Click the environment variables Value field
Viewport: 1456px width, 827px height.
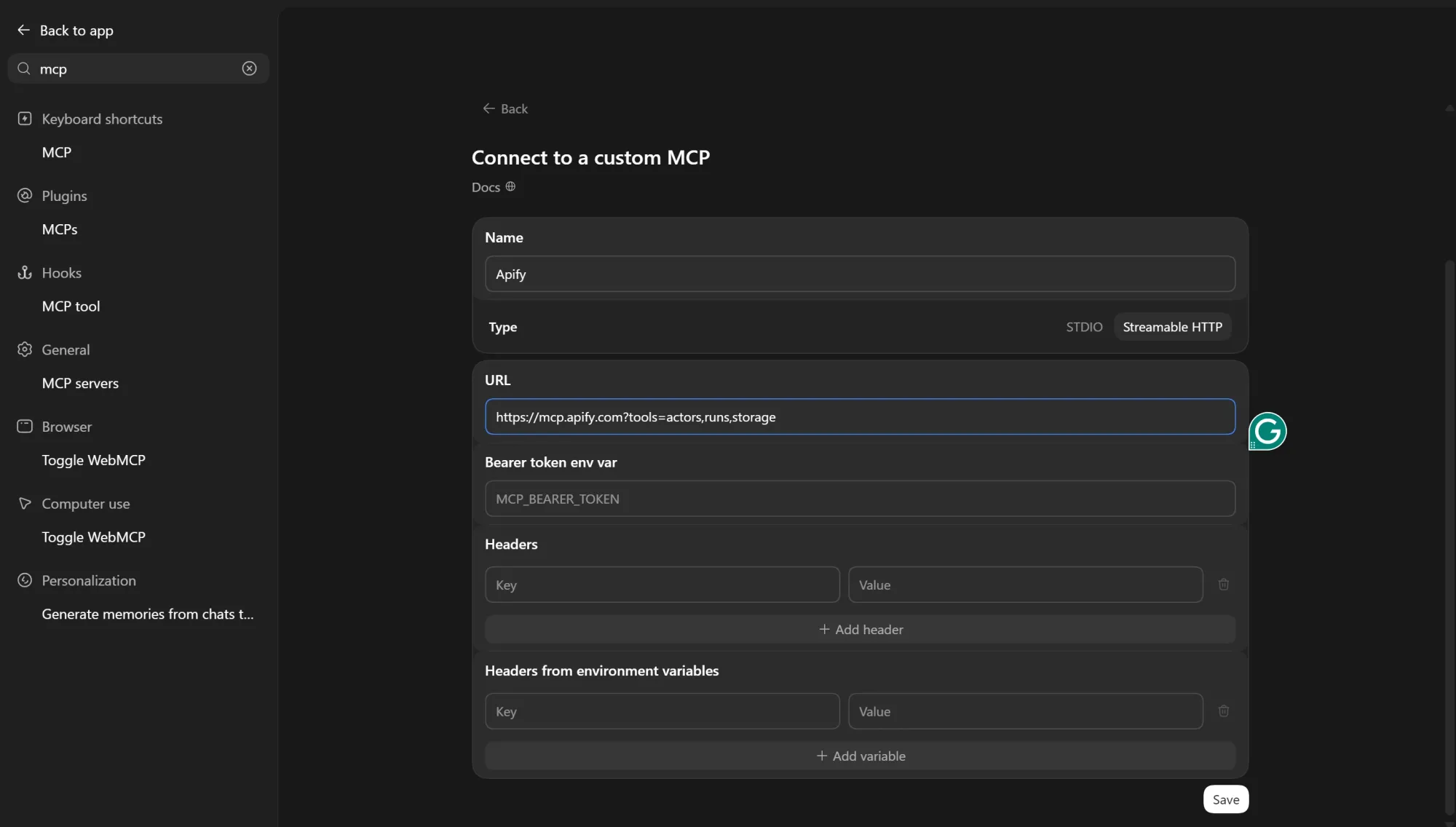click(x=1025, y=711)
